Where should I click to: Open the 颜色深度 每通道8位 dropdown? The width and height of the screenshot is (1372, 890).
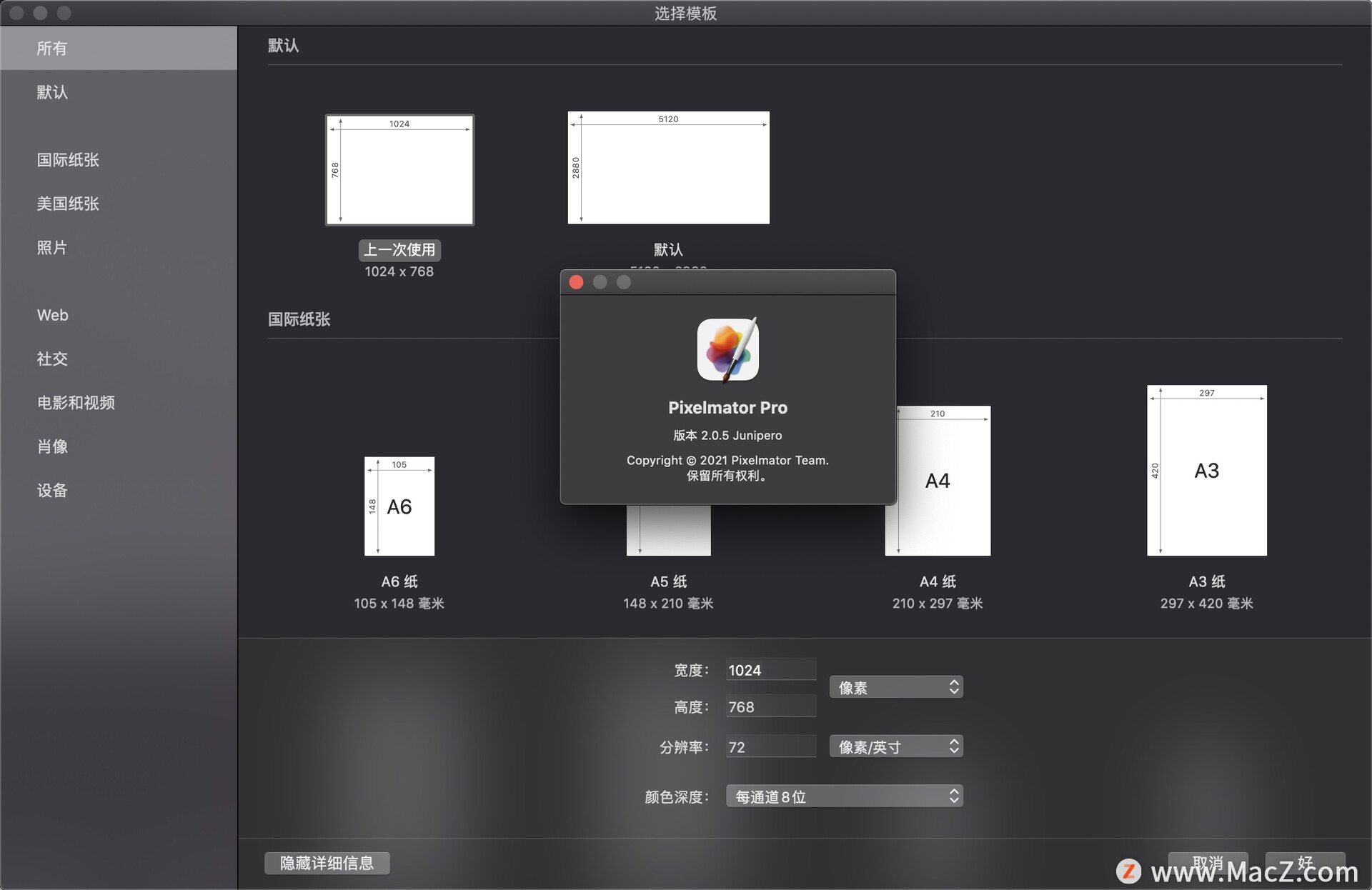pyautogui.click(x=845, y=796)
